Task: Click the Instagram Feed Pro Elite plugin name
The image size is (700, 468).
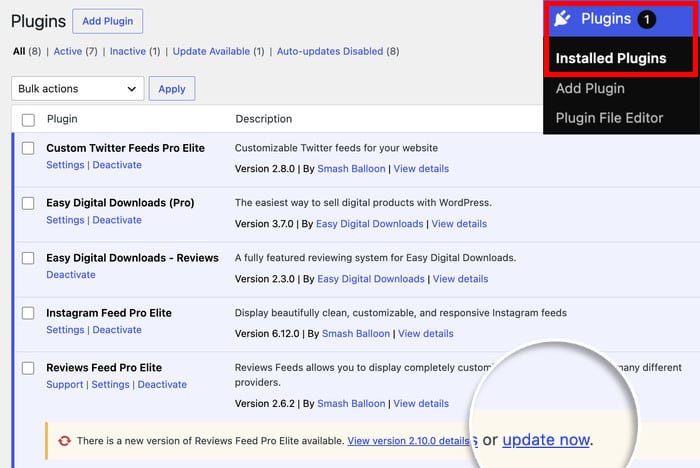Action: [109, 313]
